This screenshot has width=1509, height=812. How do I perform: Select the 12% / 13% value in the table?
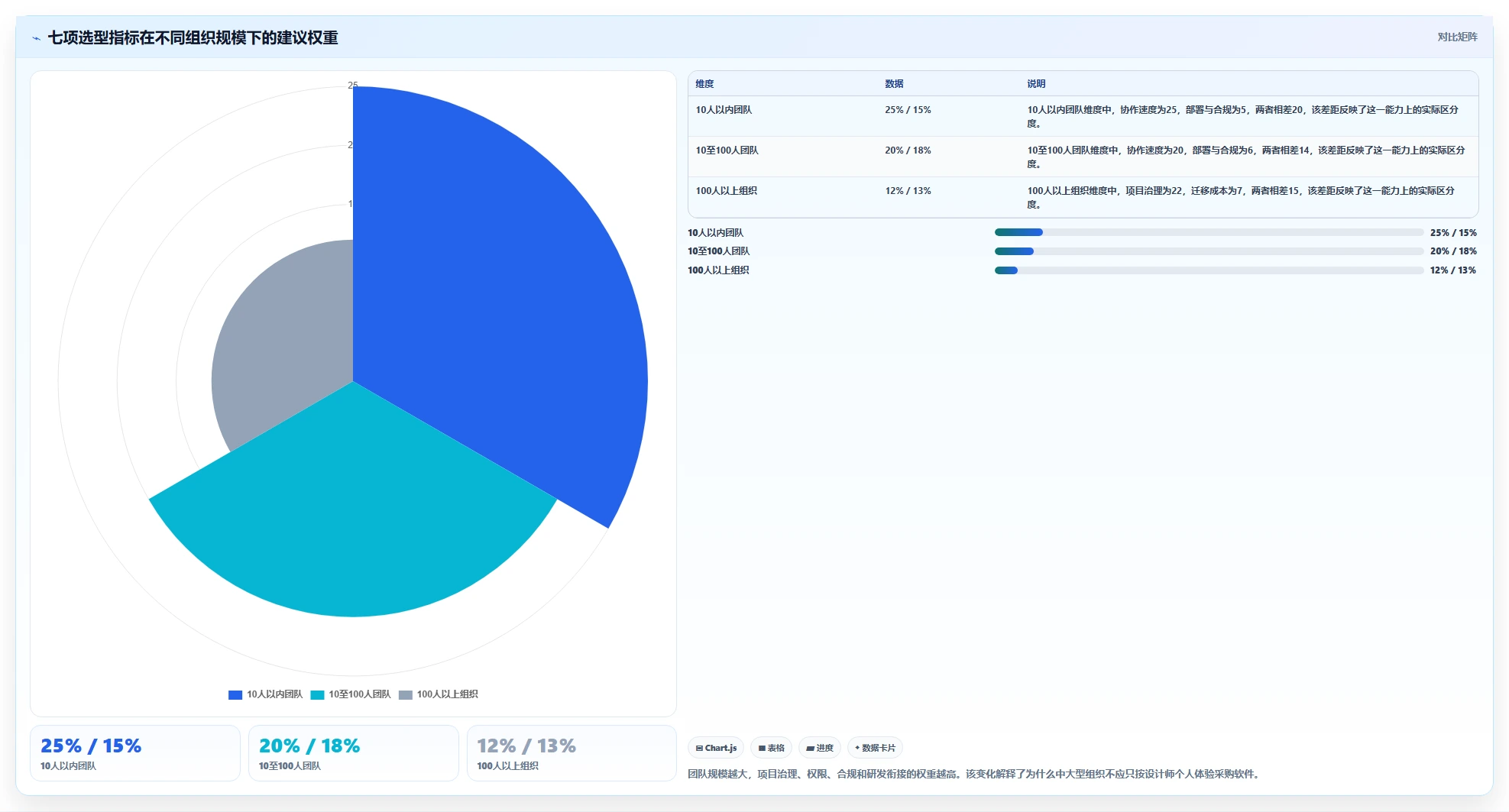point(908,191)
